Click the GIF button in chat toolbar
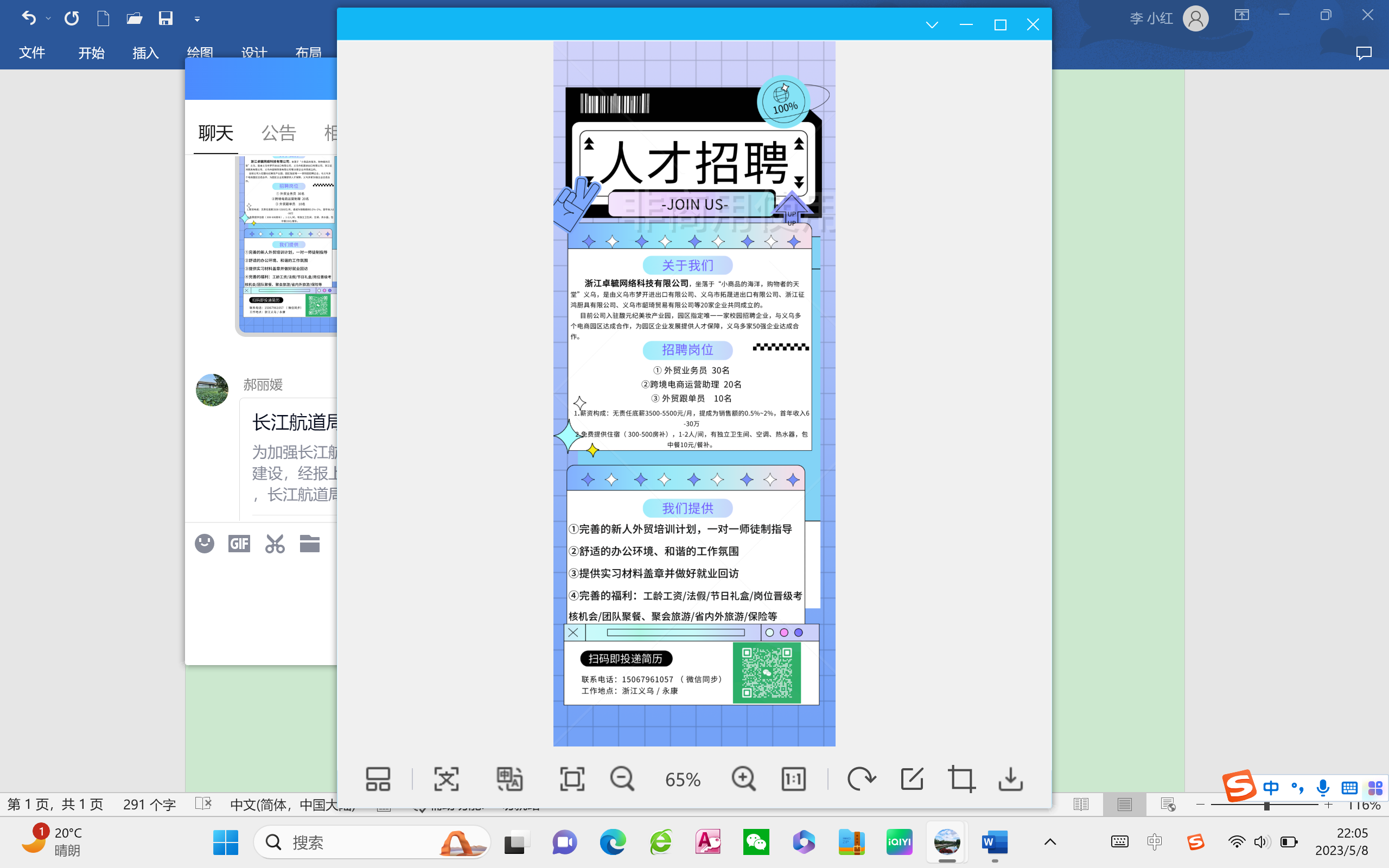The image size is (1389, 868). [239, 543]
